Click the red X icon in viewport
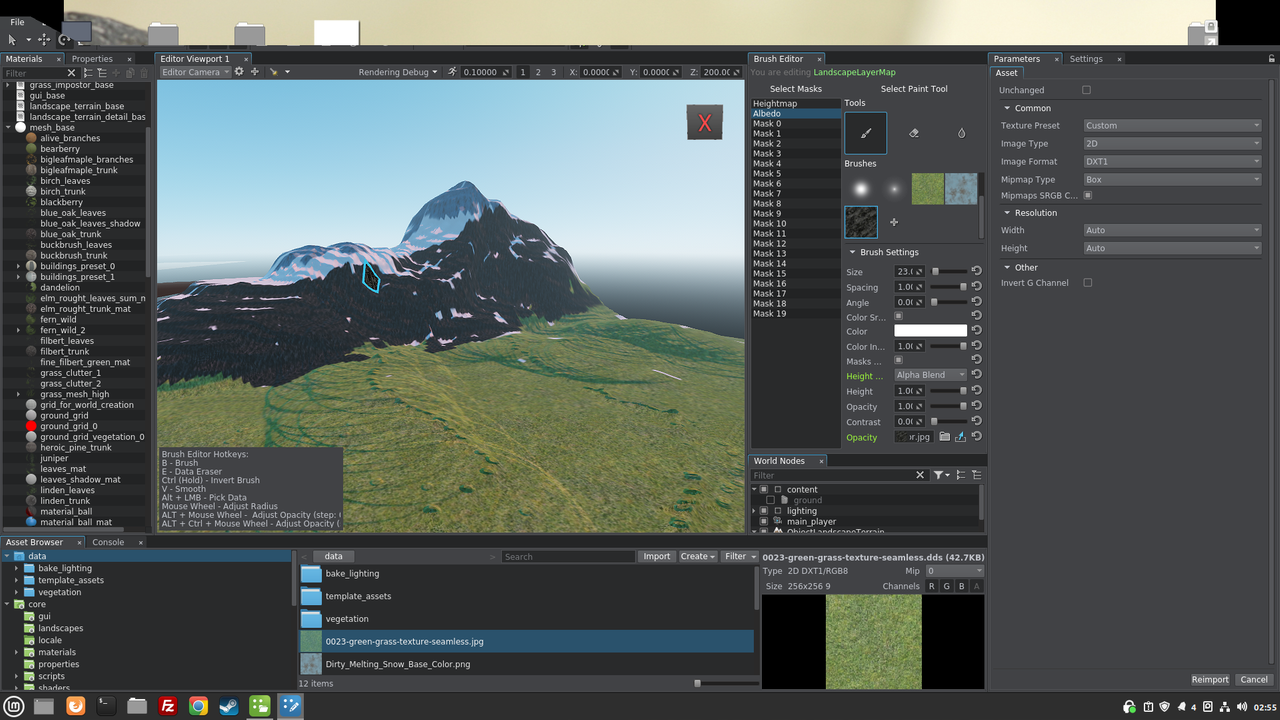The height and width of the screenshot is (720, 1280). (x=704, y=122)
